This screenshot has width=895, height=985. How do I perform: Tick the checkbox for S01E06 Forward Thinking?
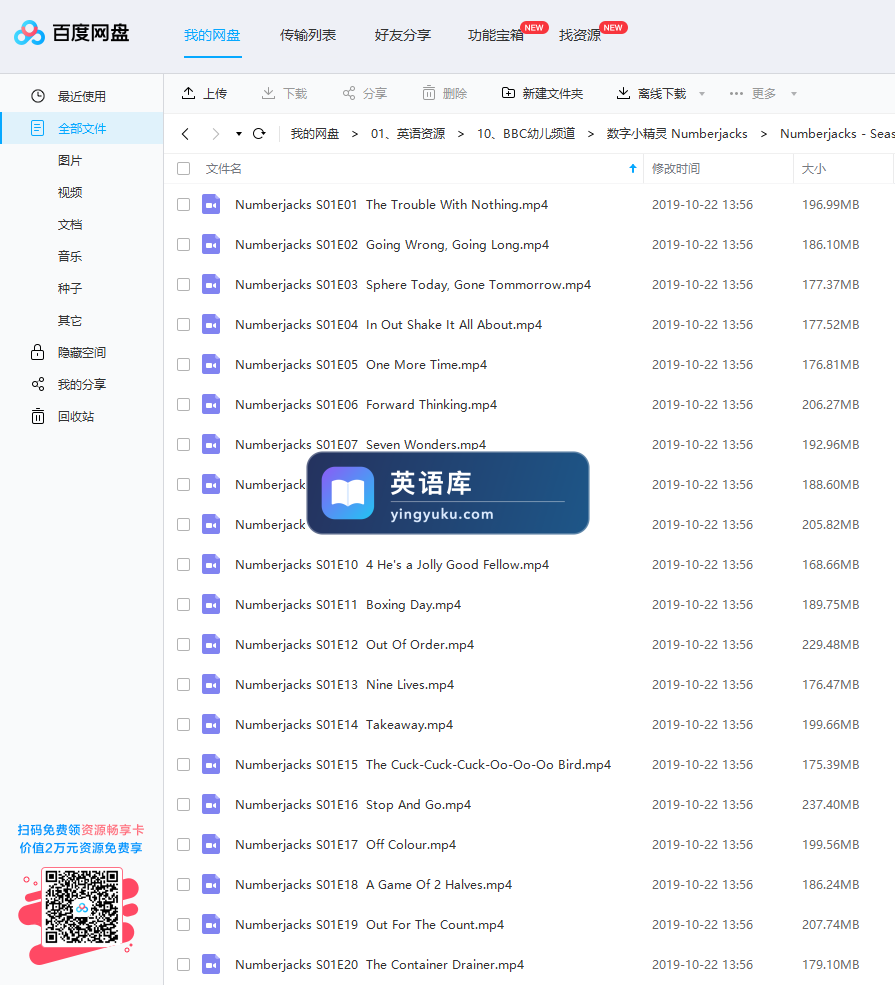(183, 405)
